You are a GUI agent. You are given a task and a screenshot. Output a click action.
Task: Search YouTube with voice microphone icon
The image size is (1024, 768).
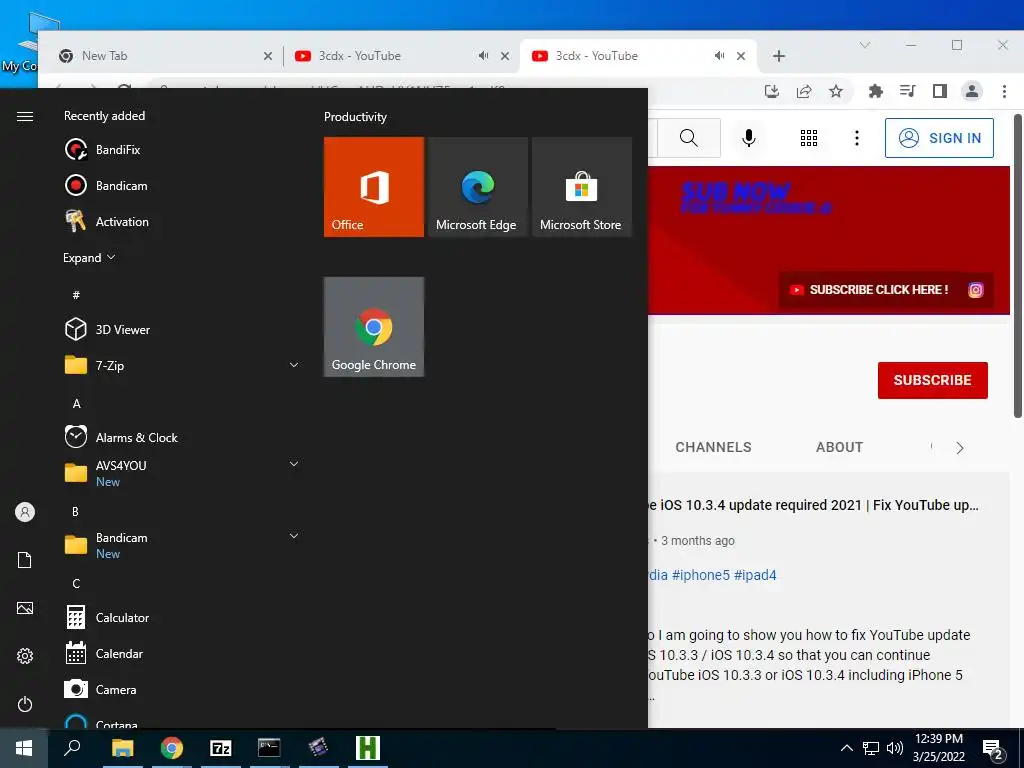pos(749,138)
